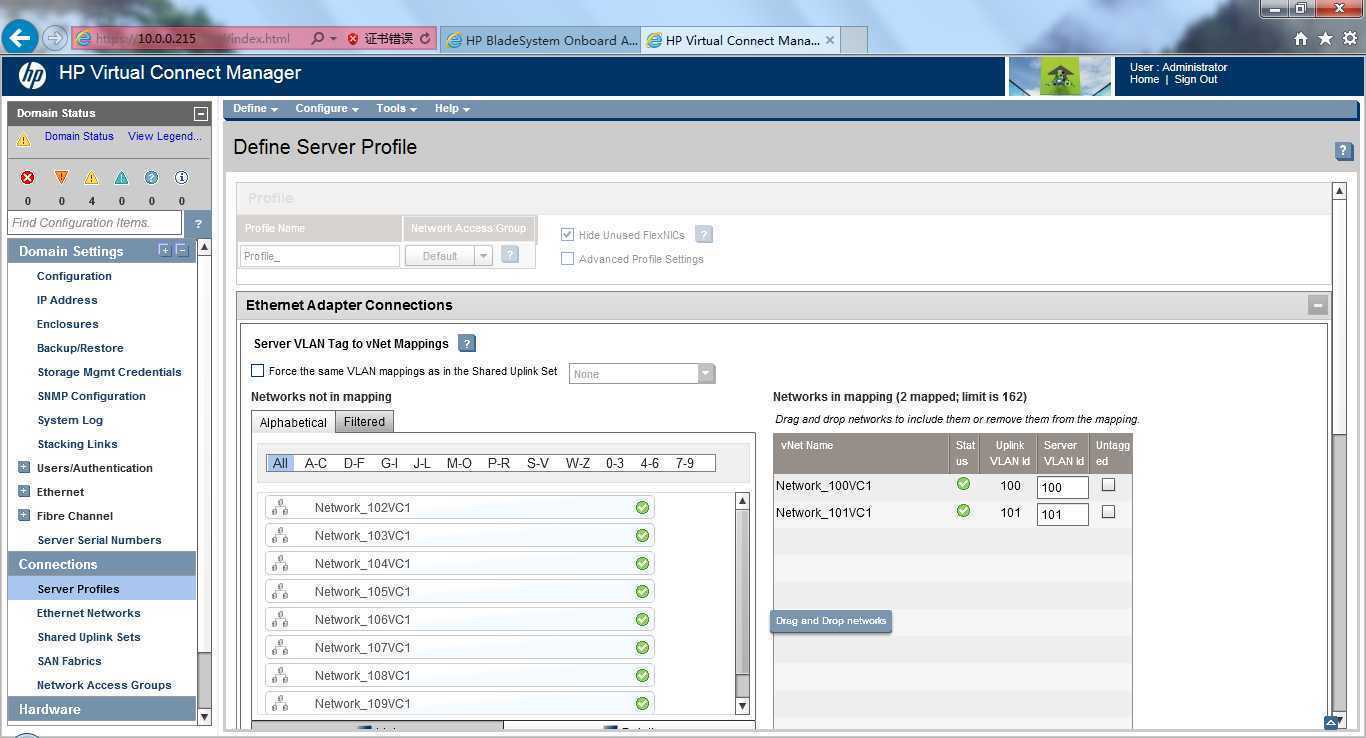The height and width of the screenshot is (738, 1366).
Task: Click the informational status icon
Action: tap(181, 177)
